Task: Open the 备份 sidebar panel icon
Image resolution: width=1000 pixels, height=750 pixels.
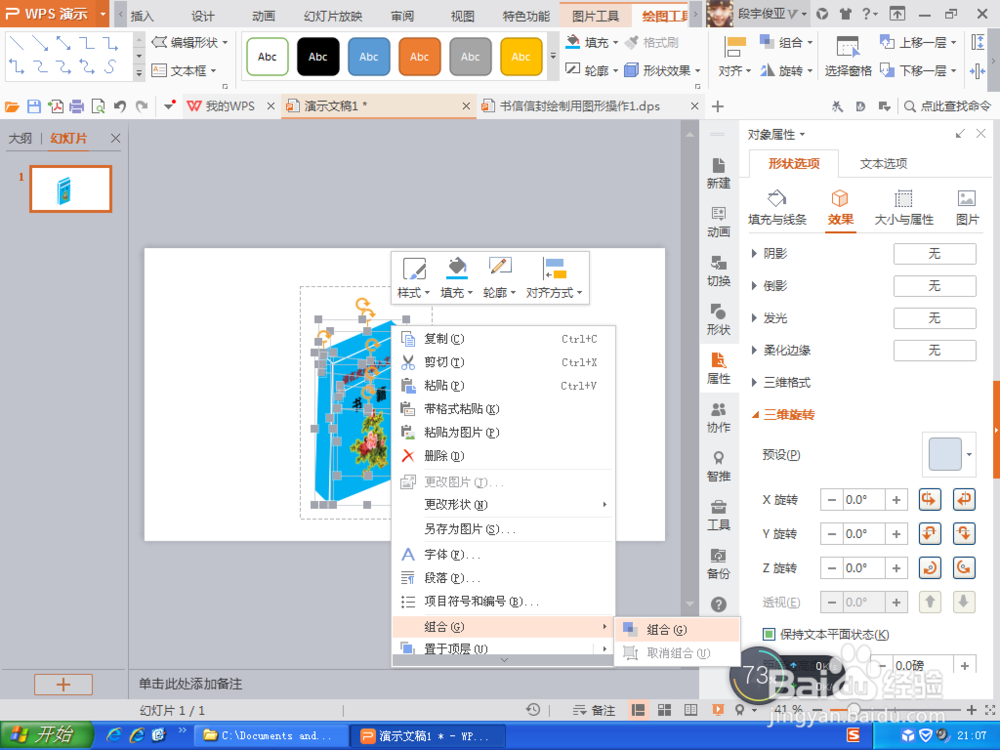Action: (719, 564)
